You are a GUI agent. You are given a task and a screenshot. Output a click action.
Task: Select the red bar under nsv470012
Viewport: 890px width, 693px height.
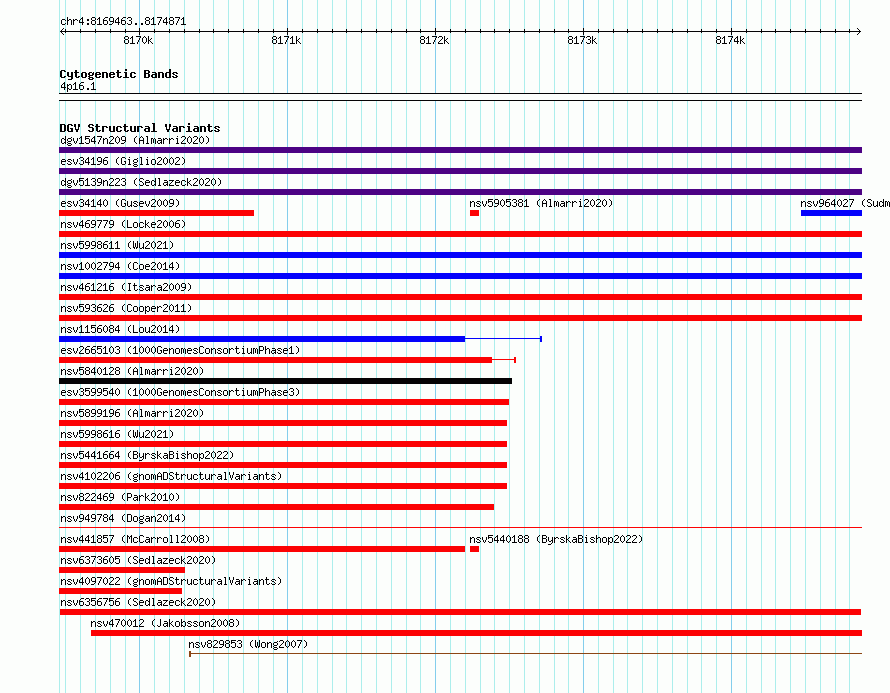(476, 633)
